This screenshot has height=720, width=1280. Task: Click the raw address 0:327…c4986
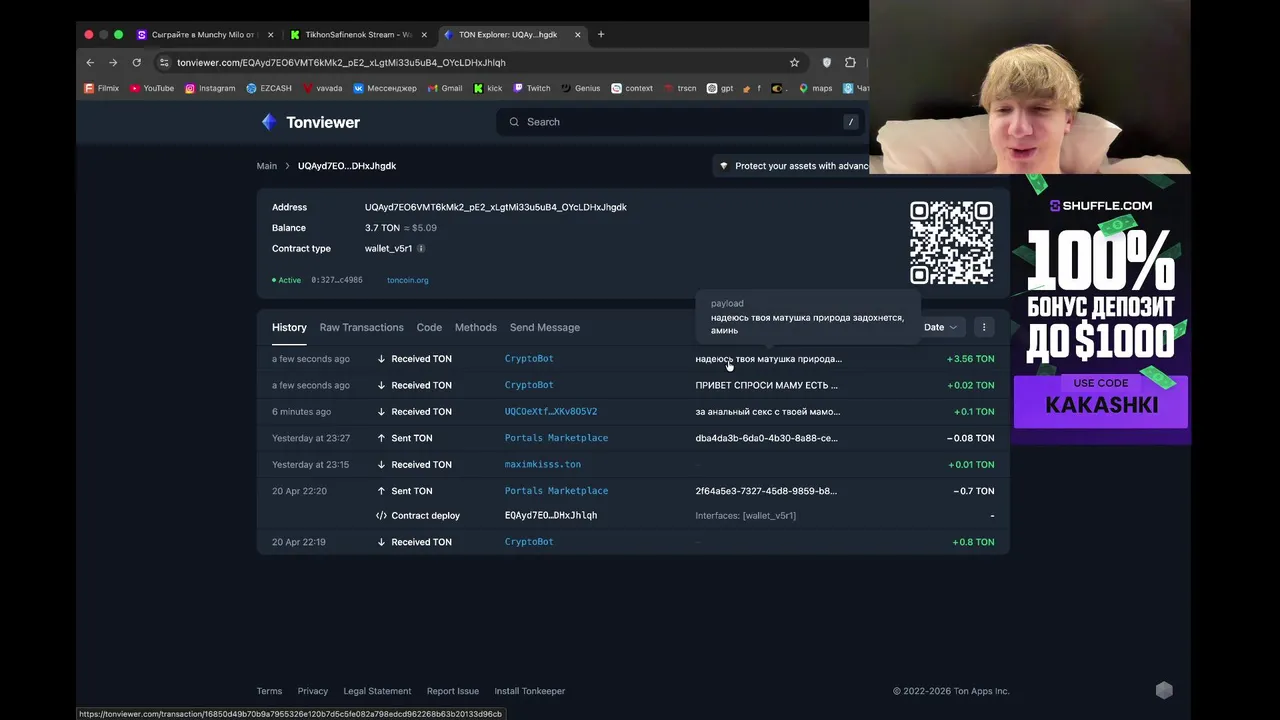(x=337, y=280)
